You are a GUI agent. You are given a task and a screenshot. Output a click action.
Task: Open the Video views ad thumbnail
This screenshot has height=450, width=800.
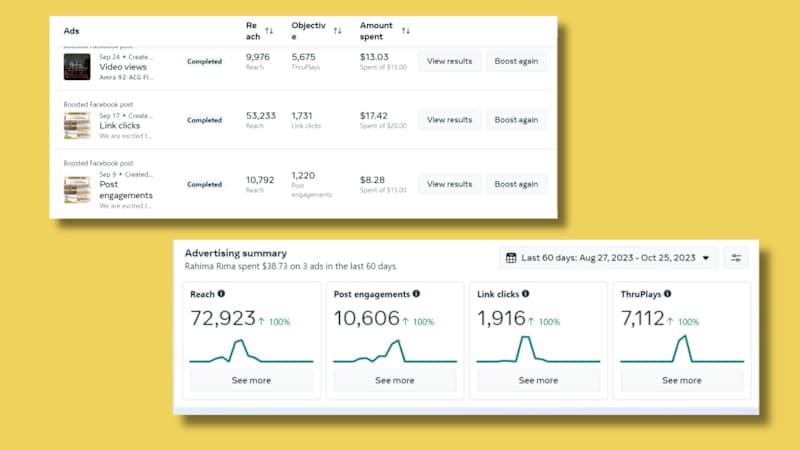(x=77, y=67)
